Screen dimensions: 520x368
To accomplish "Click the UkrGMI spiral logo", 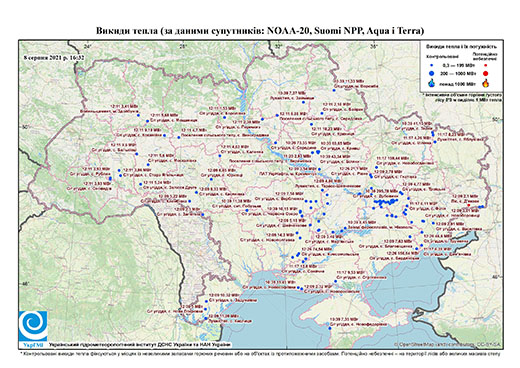I will (33, 326).
